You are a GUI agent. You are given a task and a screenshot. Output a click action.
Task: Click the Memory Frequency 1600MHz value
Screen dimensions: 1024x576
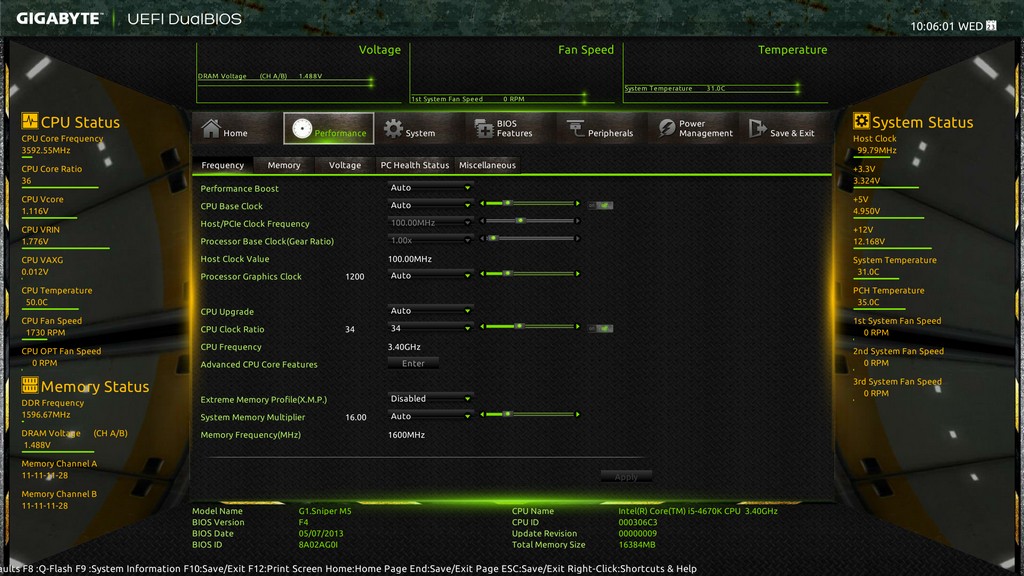tap(406, 434)
